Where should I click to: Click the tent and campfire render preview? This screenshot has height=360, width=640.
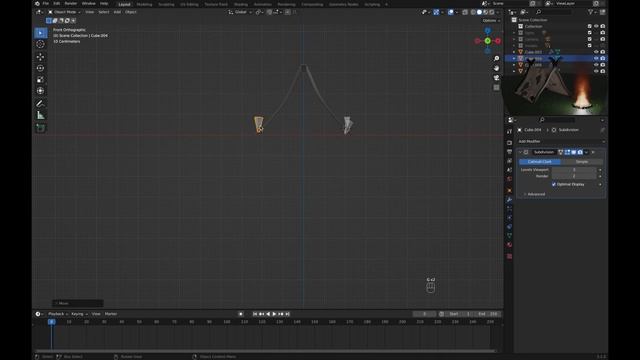pyautogui.click(x=556, y=87)
